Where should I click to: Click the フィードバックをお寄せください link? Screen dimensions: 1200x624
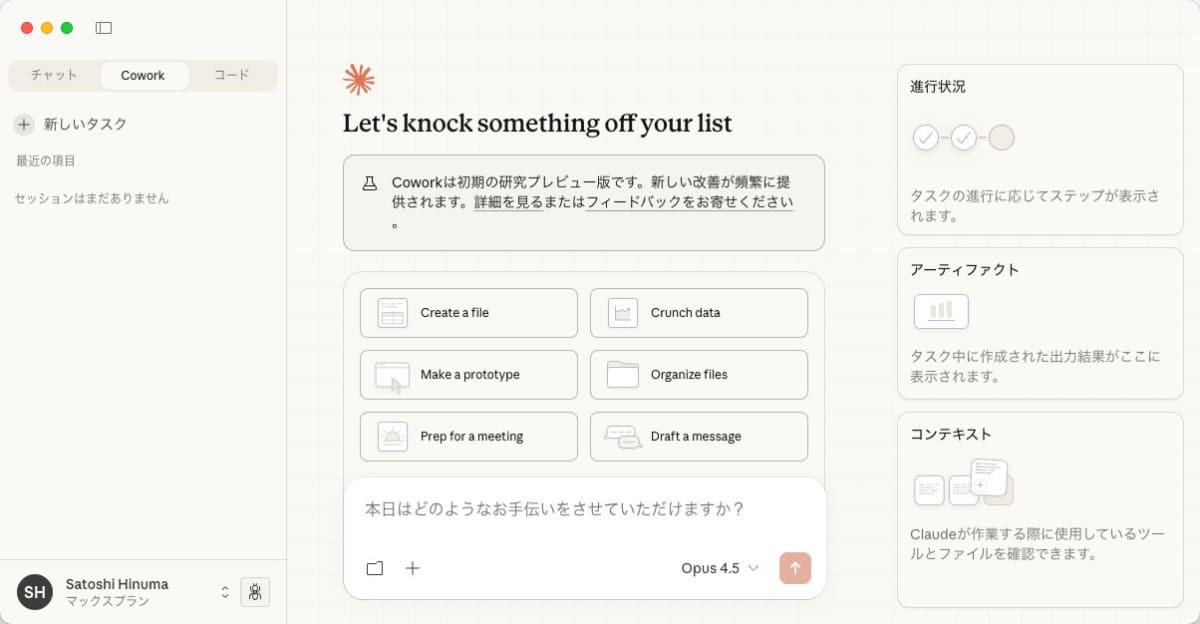pyautogui.click(x=689, y=202)
